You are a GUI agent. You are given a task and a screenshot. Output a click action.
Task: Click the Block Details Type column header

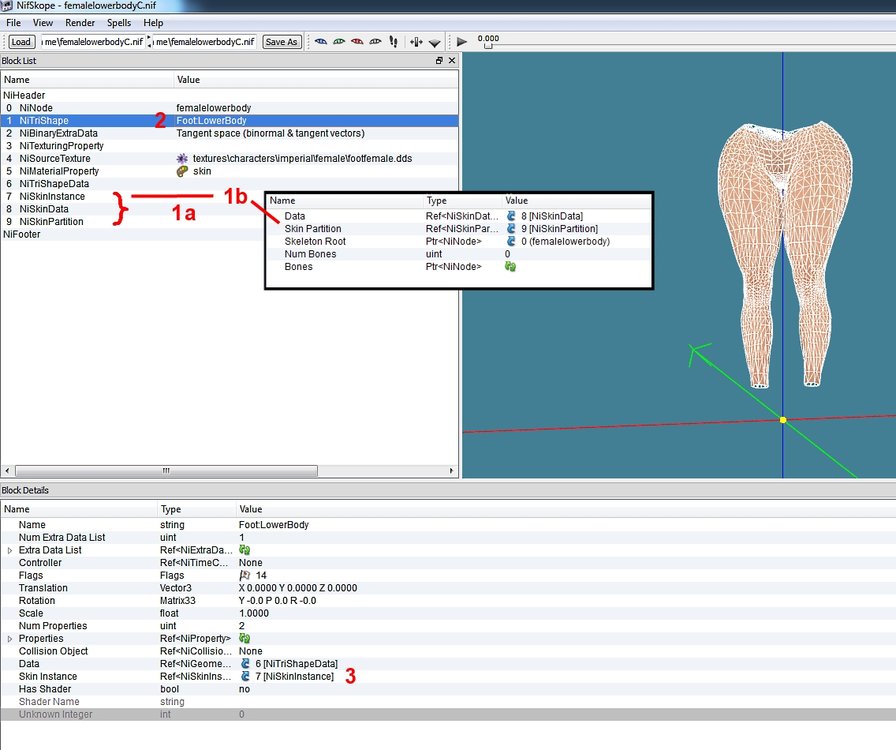point(197,509)
